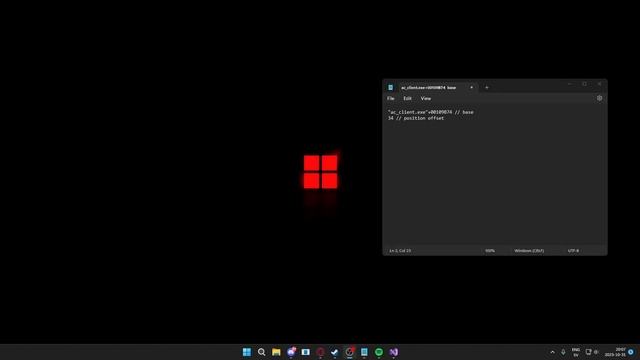Screen dimensions: 640x360
Task: Click the "34 // position offset" line
Action: [x=416, y=118]
